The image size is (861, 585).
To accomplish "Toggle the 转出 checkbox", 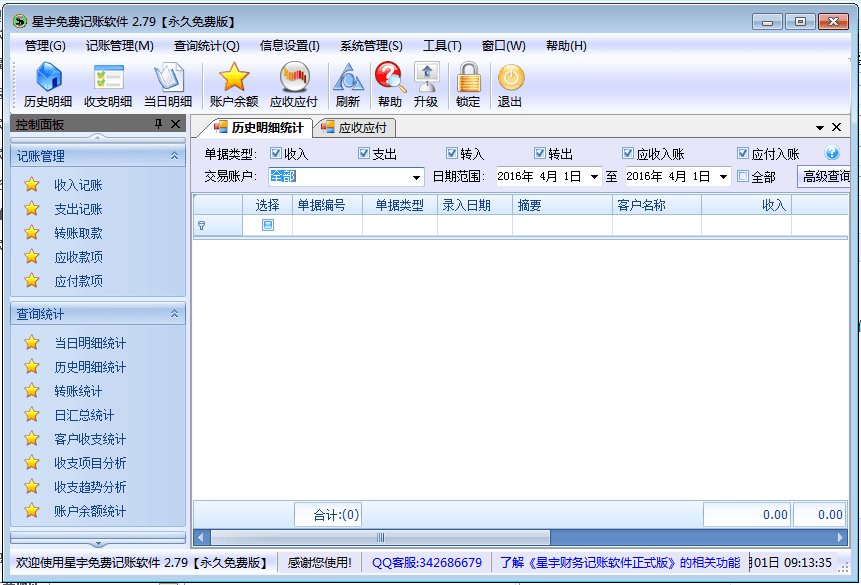I will [540, 154].
